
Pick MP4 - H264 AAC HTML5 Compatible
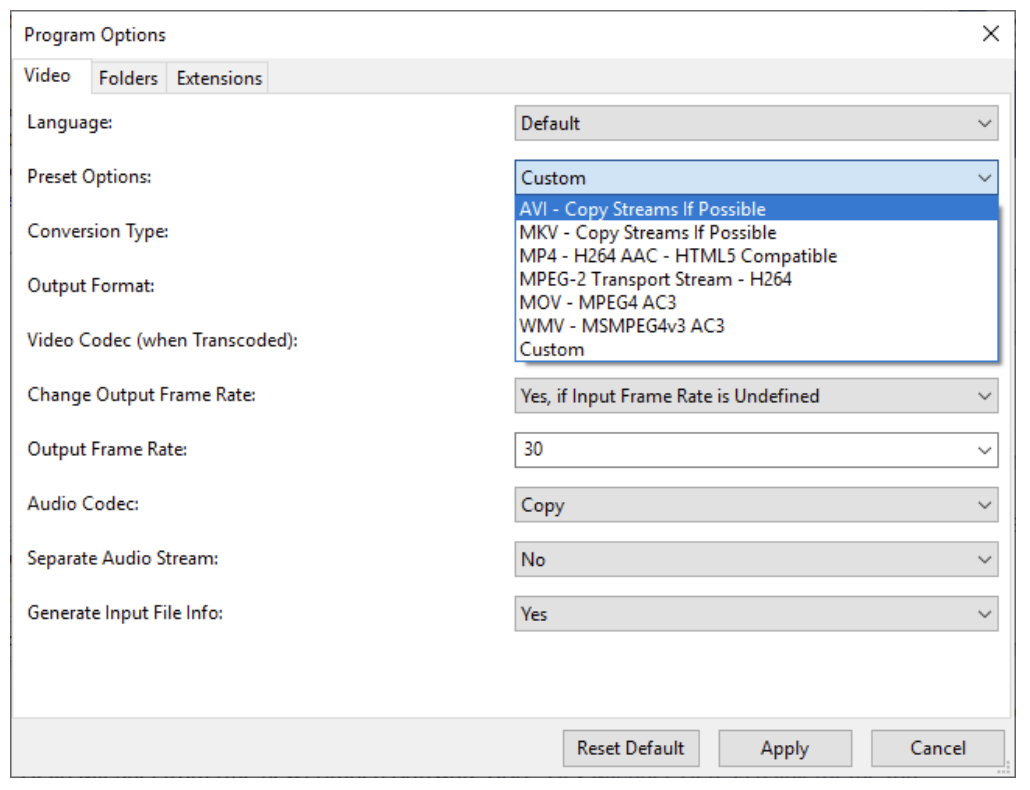pos(678,256)
